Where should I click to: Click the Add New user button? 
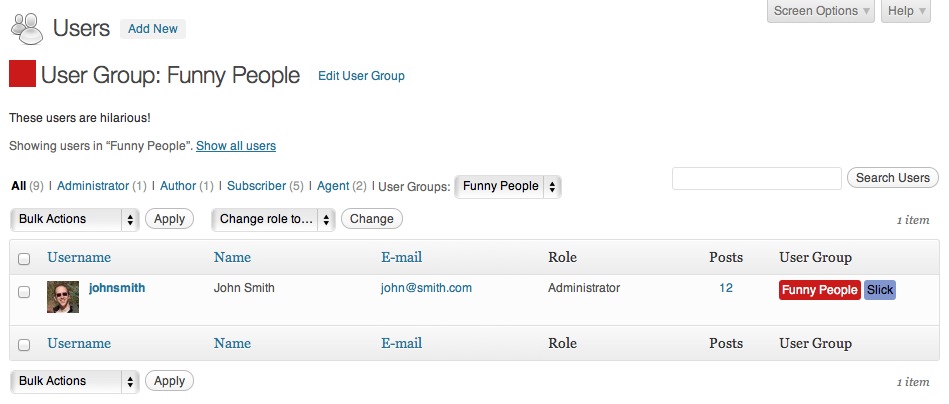coord(153,28)
